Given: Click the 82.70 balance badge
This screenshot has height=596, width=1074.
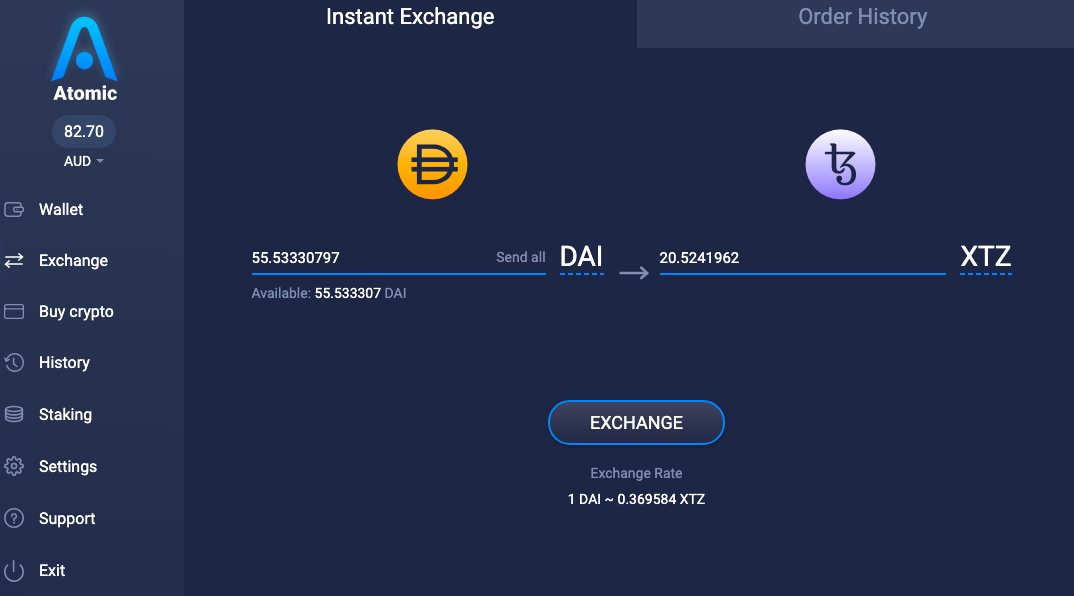Looking at the screenshot, I should (x=84, y=132).
